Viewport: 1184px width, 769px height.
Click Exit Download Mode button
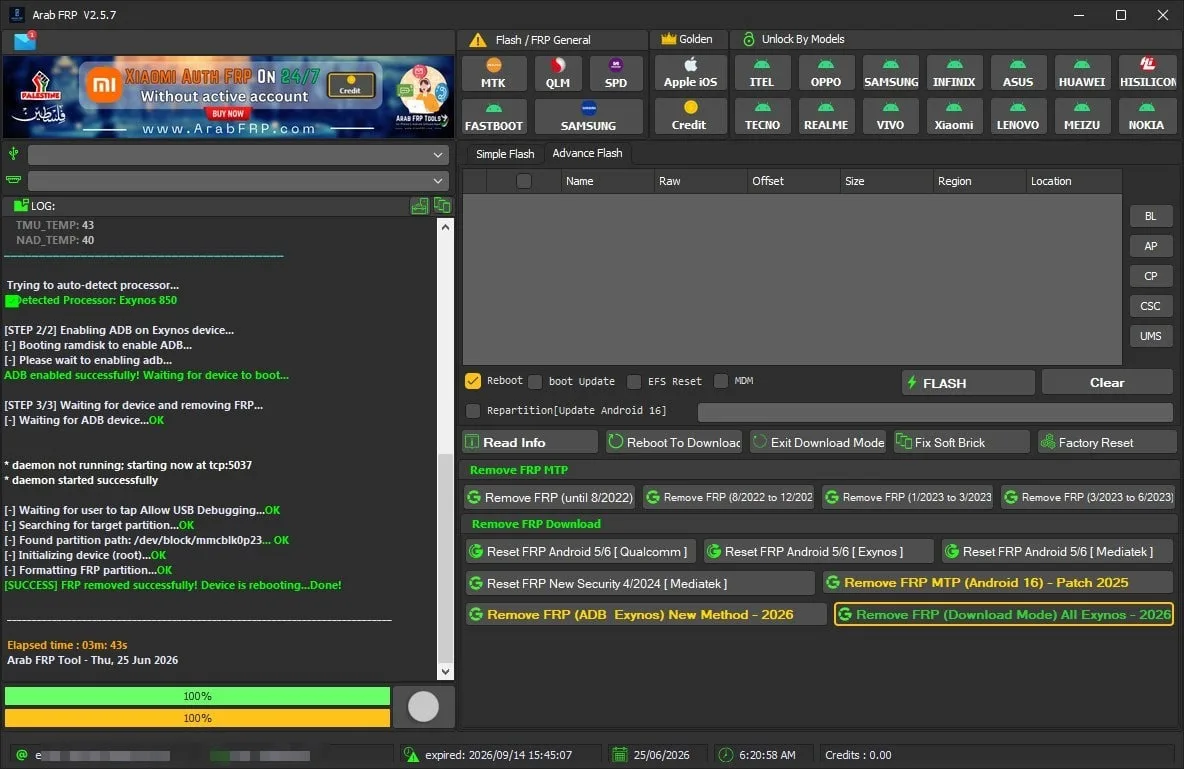click(x=818, y=442)
